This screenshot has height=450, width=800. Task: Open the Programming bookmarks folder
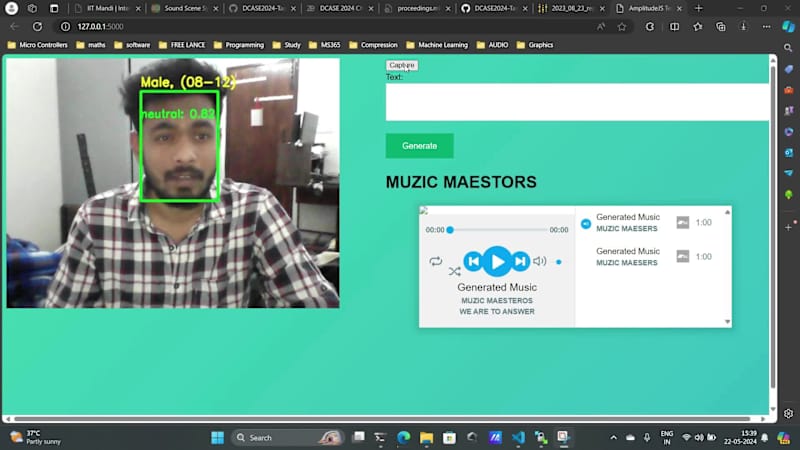click(x=239, y=45)
